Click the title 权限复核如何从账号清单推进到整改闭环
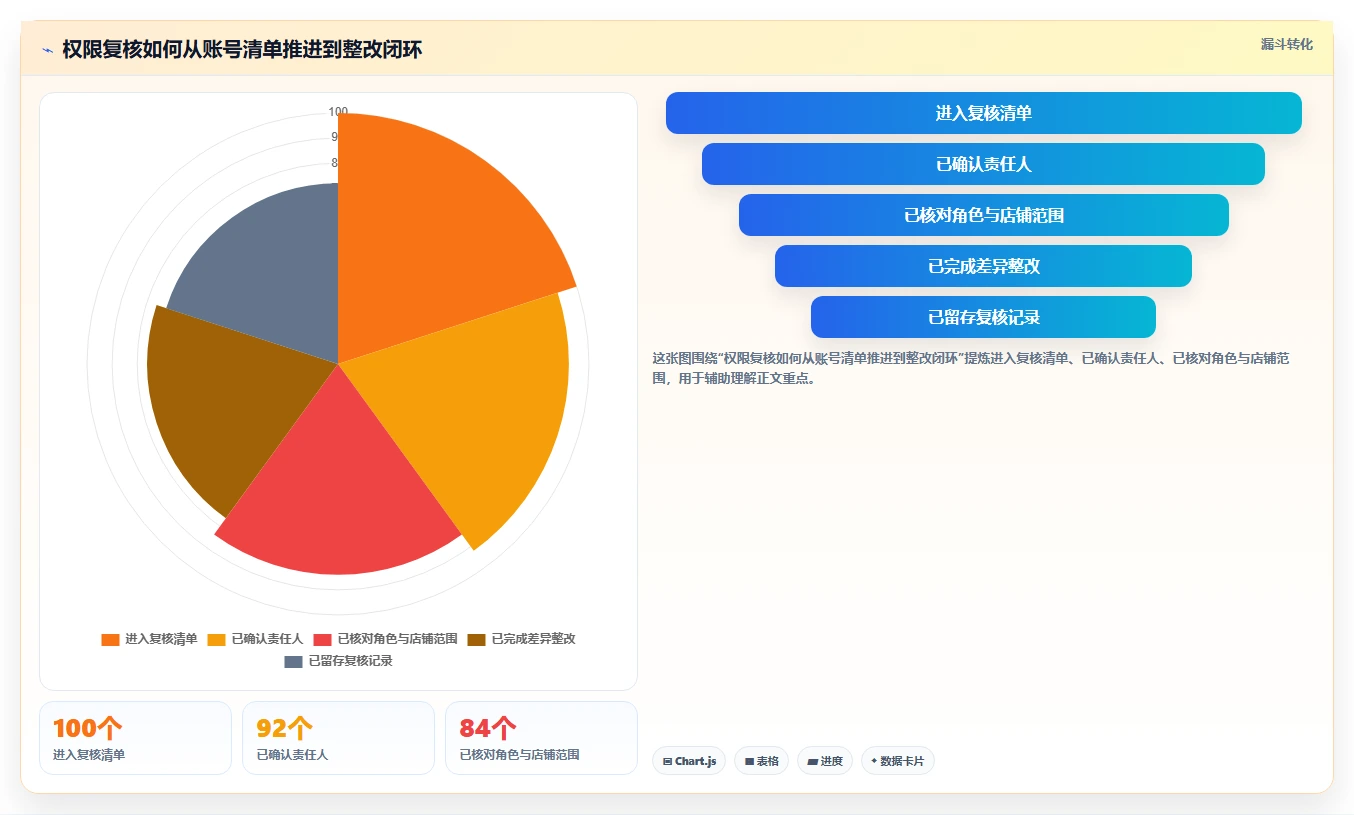This screenshot has width=1354, height=815. pos(242,50)
